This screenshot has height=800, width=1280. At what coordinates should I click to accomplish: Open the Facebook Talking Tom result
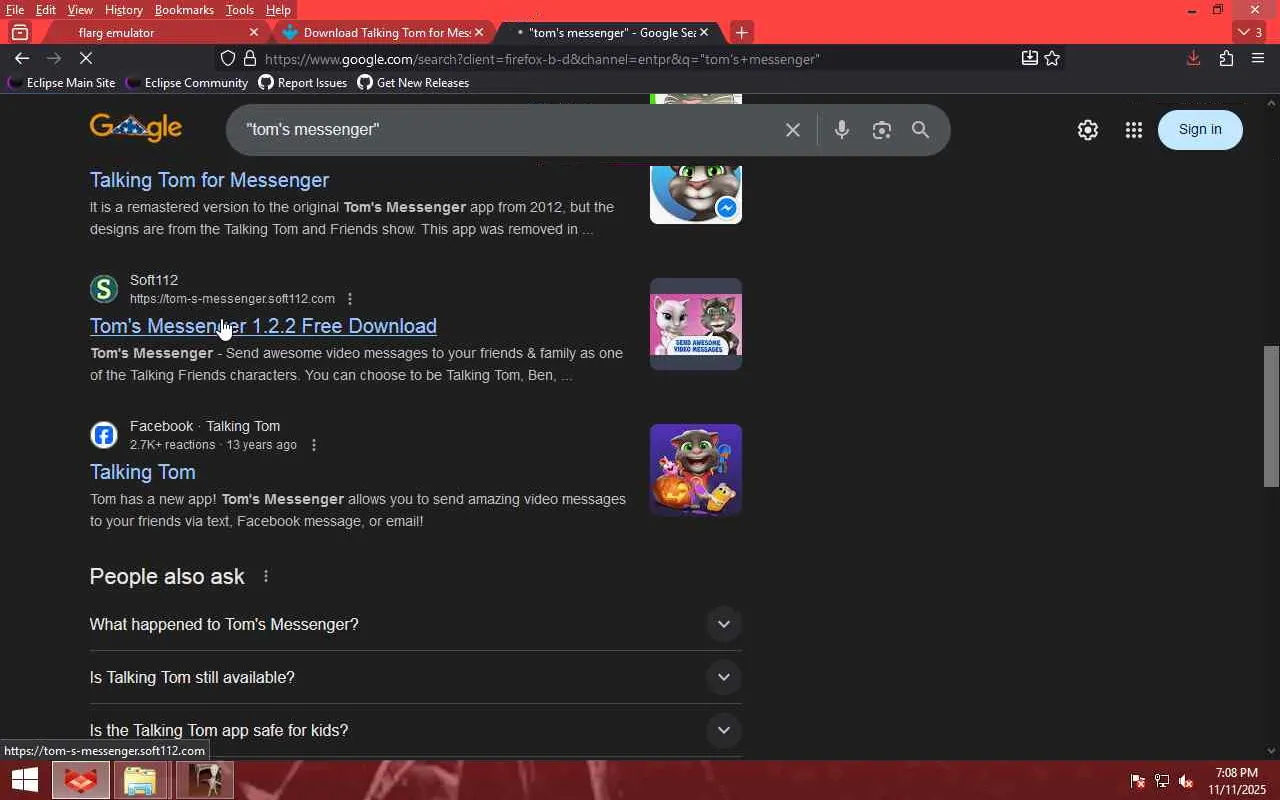click(142, 472)
